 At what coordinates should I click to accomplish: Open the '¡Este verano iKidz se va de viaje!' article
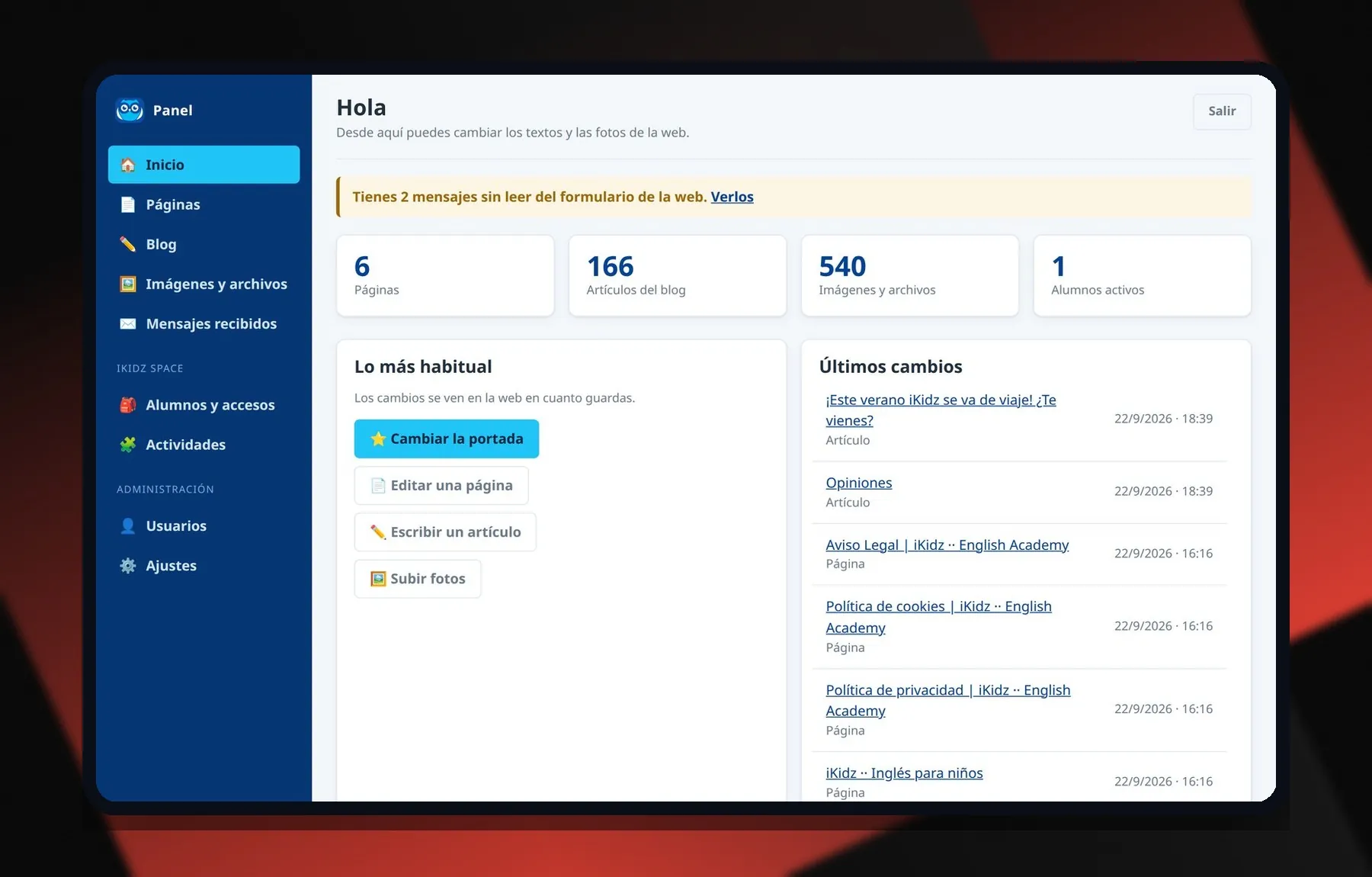[941, 410]
